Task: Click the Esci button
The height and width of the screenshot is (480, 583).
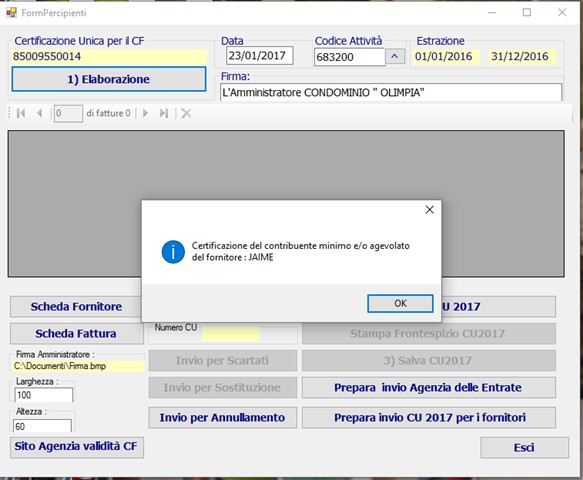Action: pyautogui.click(x=524, y=447)
